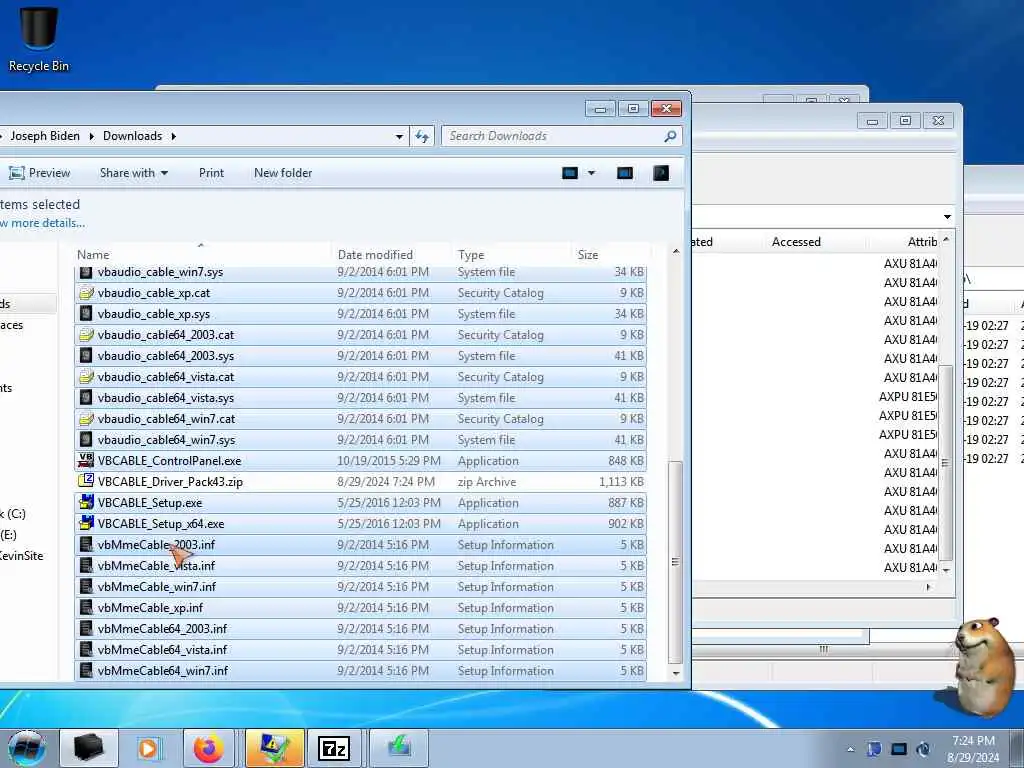Screen dimensions: 1024x768
Task: Click the vbMmeCable64_vista.inf file icon
Action: [x=86, y=649]
